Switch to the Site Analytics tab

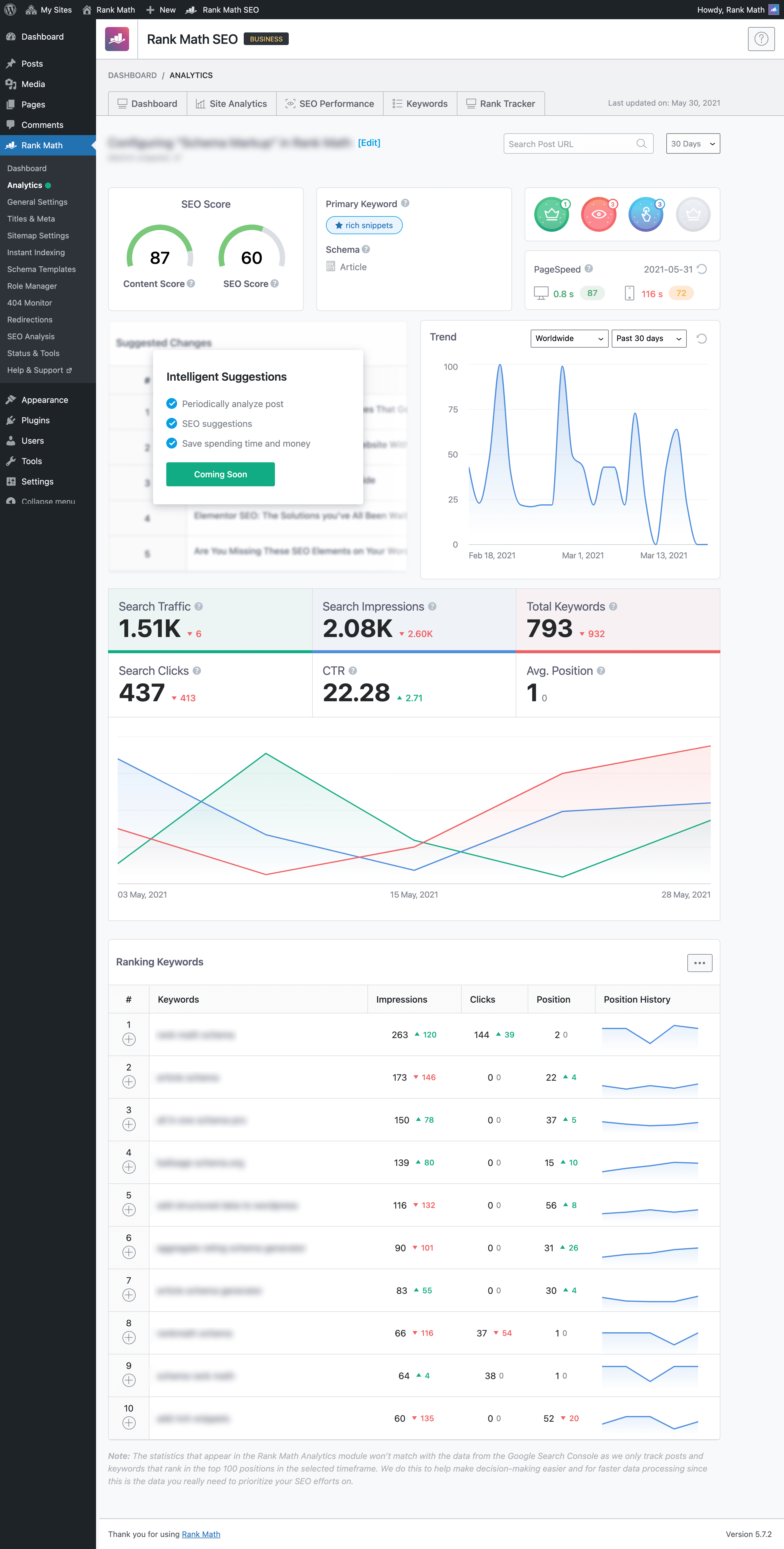point(231,104)
